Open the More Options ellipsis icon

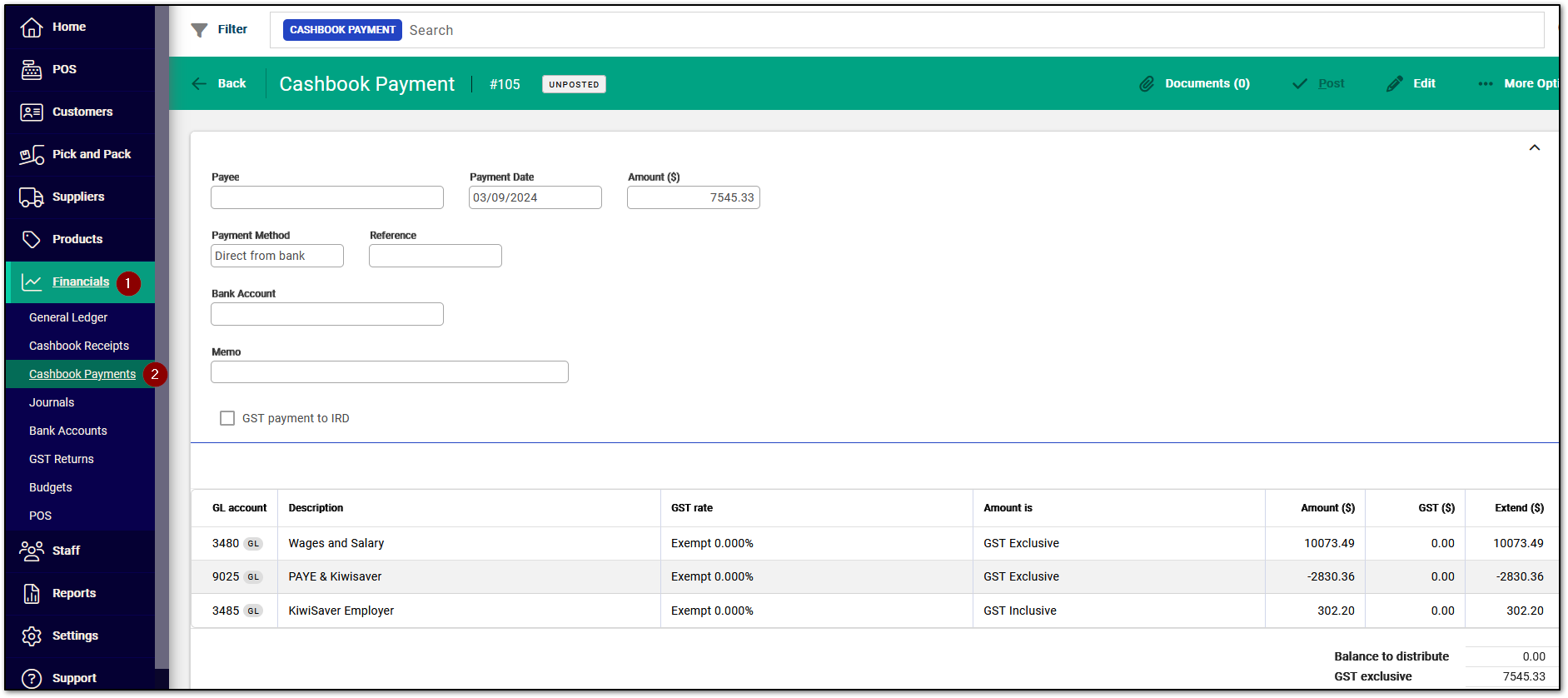[x=1486, y=83]
